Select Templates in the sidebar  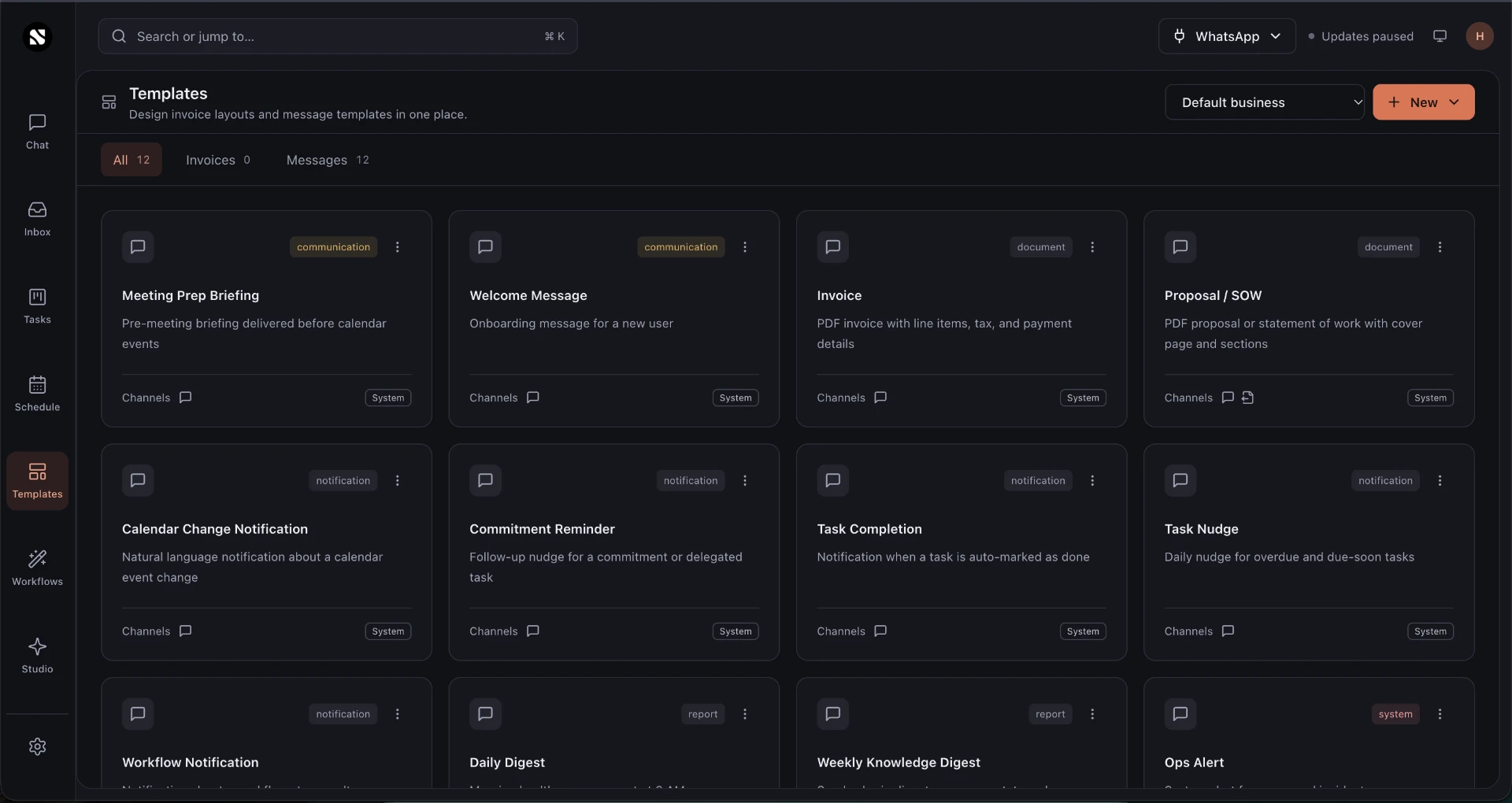pyautogui.click(x=37, y=481)
